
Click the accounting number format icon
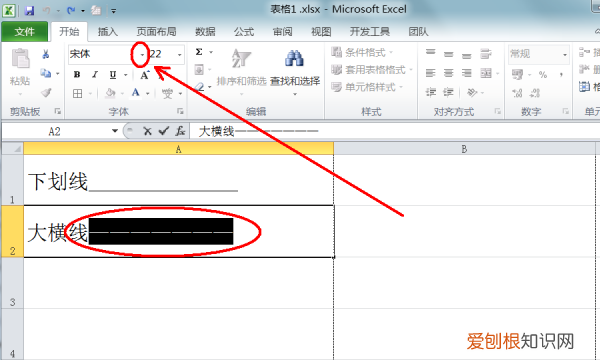click(x=517, y=74)
